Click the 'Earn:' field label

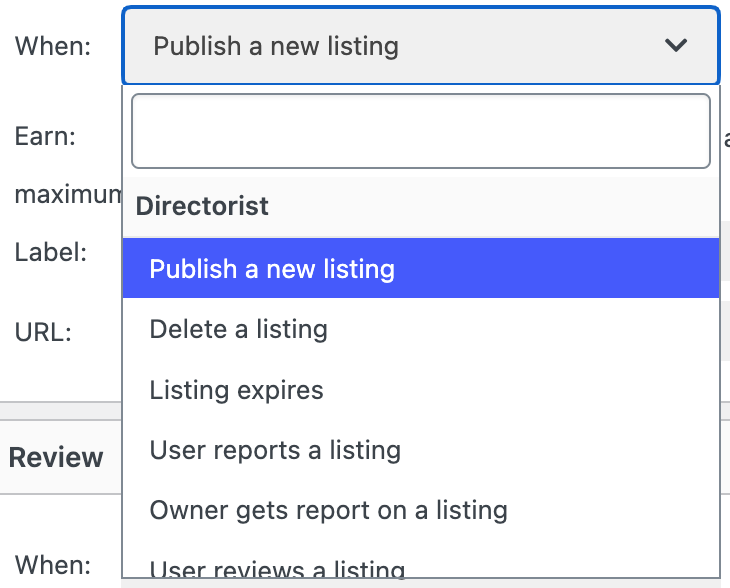coord(45,137)
